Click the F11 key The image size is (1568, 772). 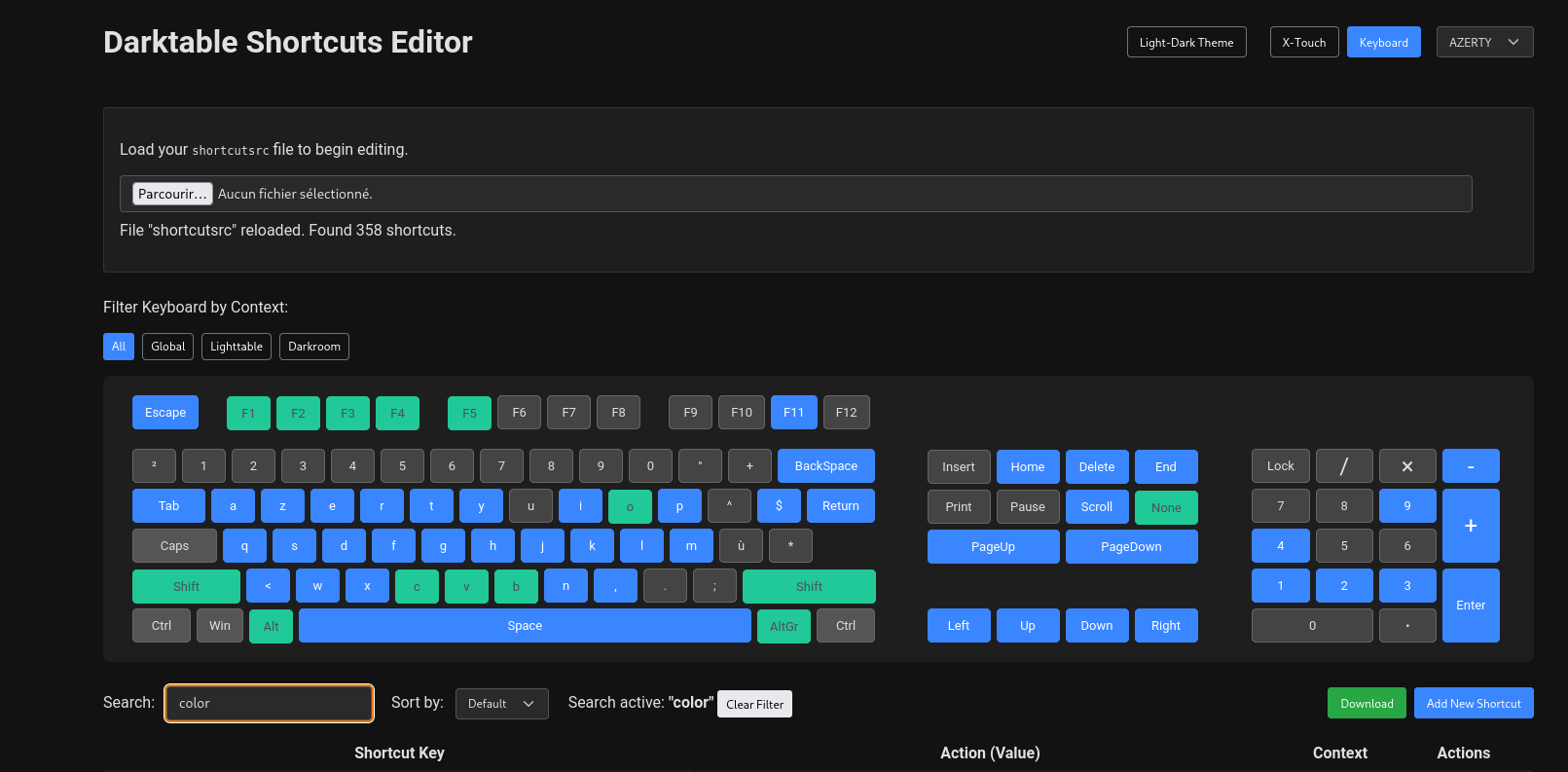[x=793, y=413]
